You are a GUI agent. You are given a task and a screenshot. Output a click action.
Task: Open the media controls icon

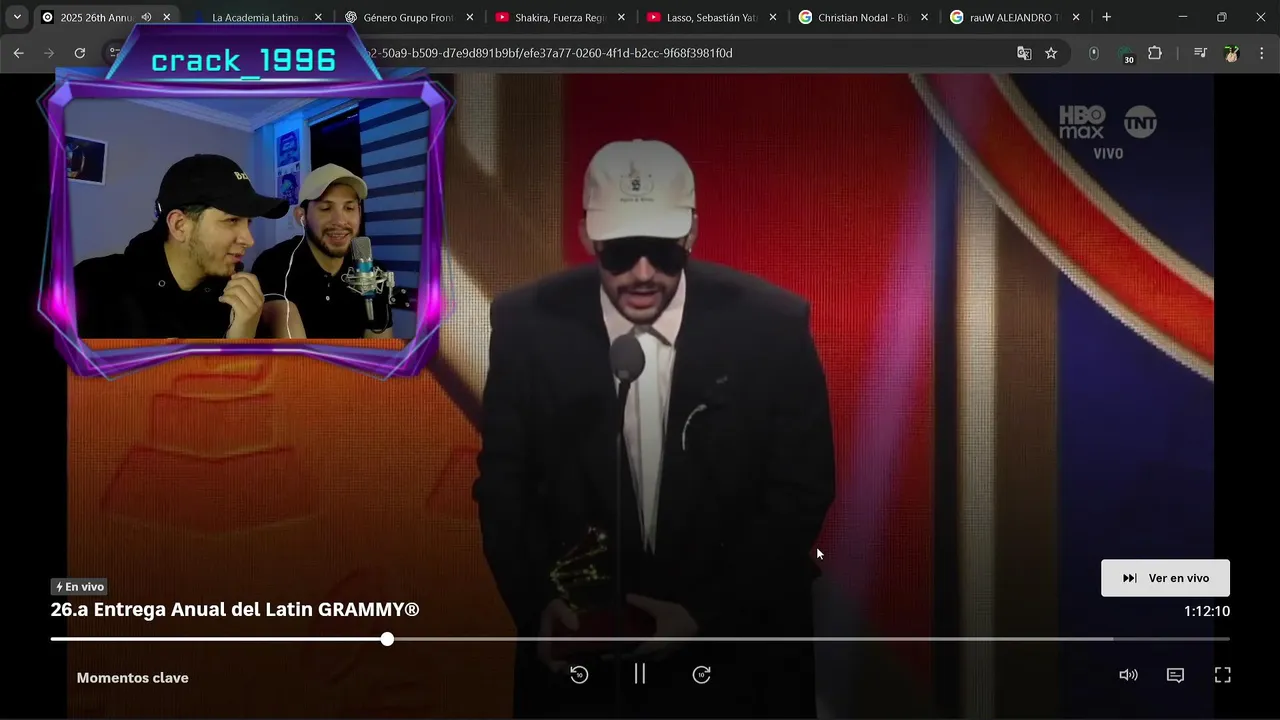(1201, 53)
